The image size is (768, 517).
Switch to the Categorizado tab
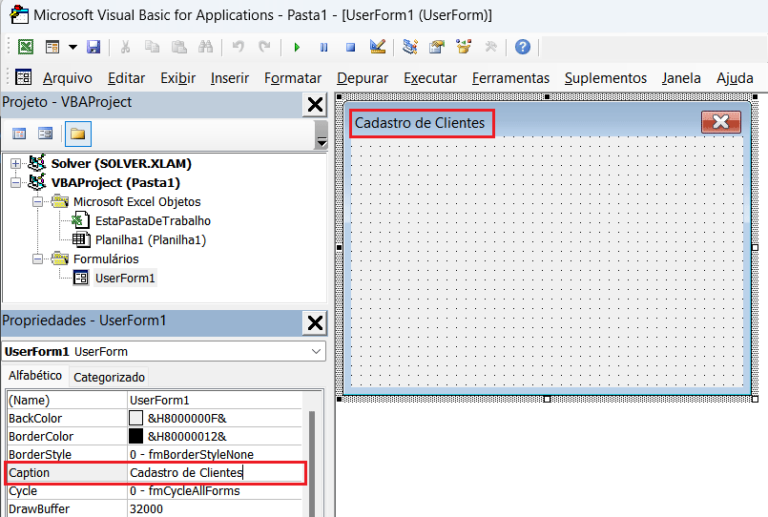(x=109, y=377)
